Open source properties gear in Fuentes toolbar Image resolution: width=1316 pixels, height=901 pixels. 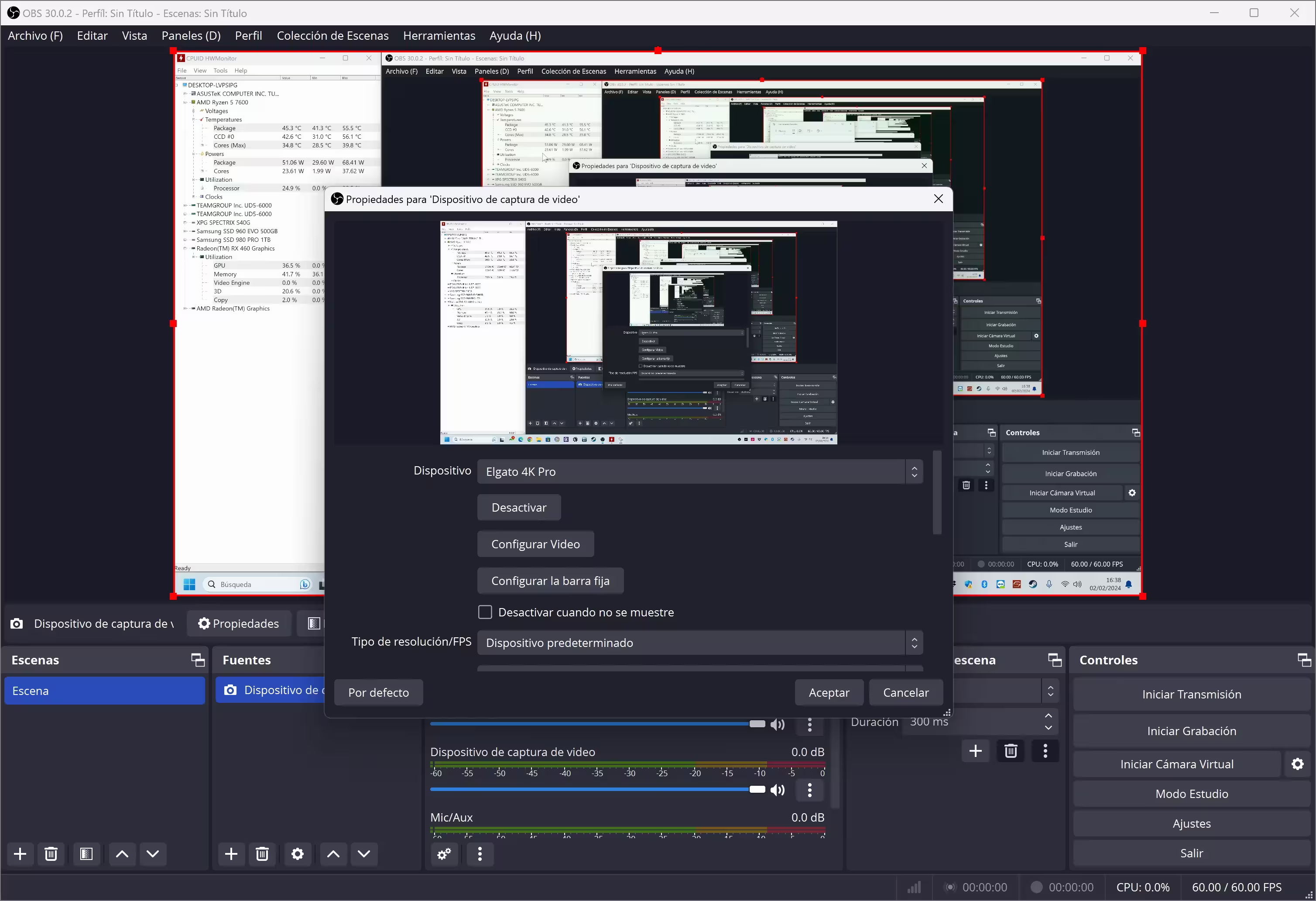[297, 854]
